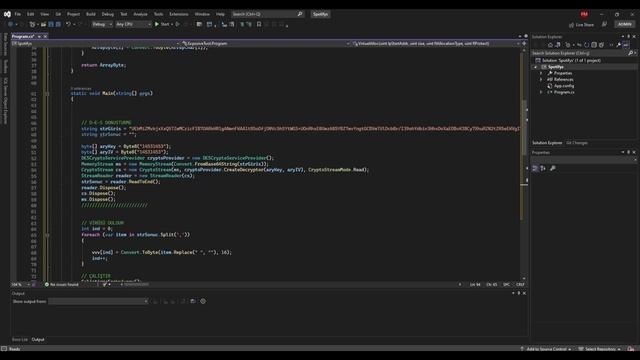This screenshot has width=640, height=360.
Task: Click the Switch Views icon in Solution Explorer
Action: click(558, 45)
